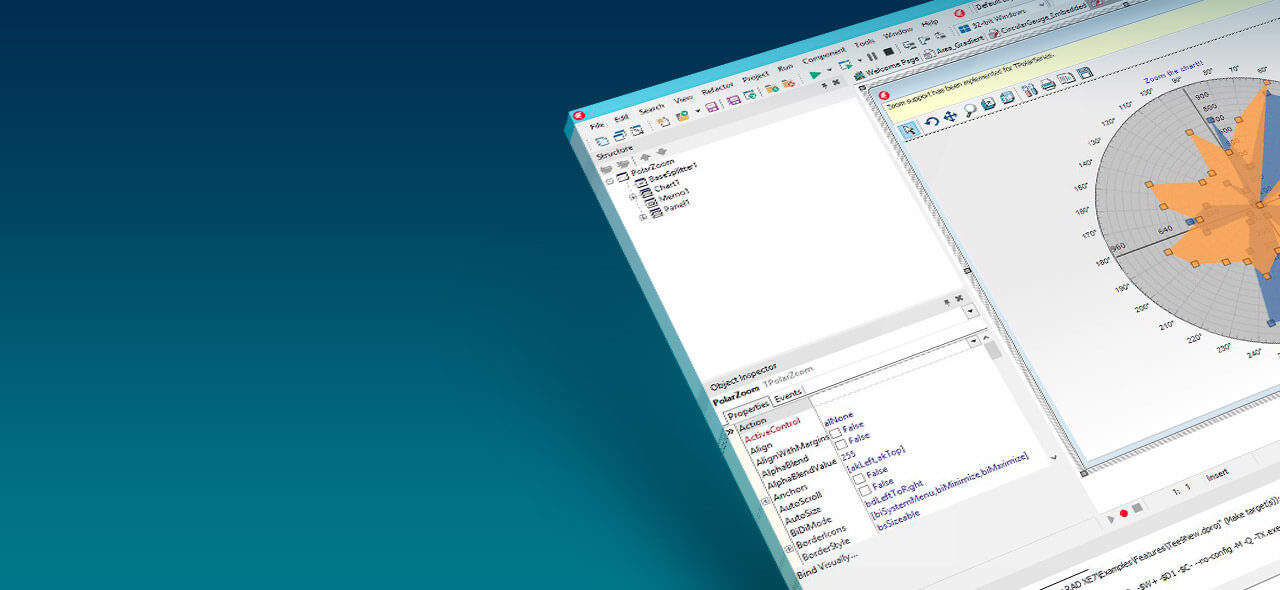The width and height of the screenshot is (1280, 590).
Task: Switch to the Properties tab
Action: pos(748,410)
